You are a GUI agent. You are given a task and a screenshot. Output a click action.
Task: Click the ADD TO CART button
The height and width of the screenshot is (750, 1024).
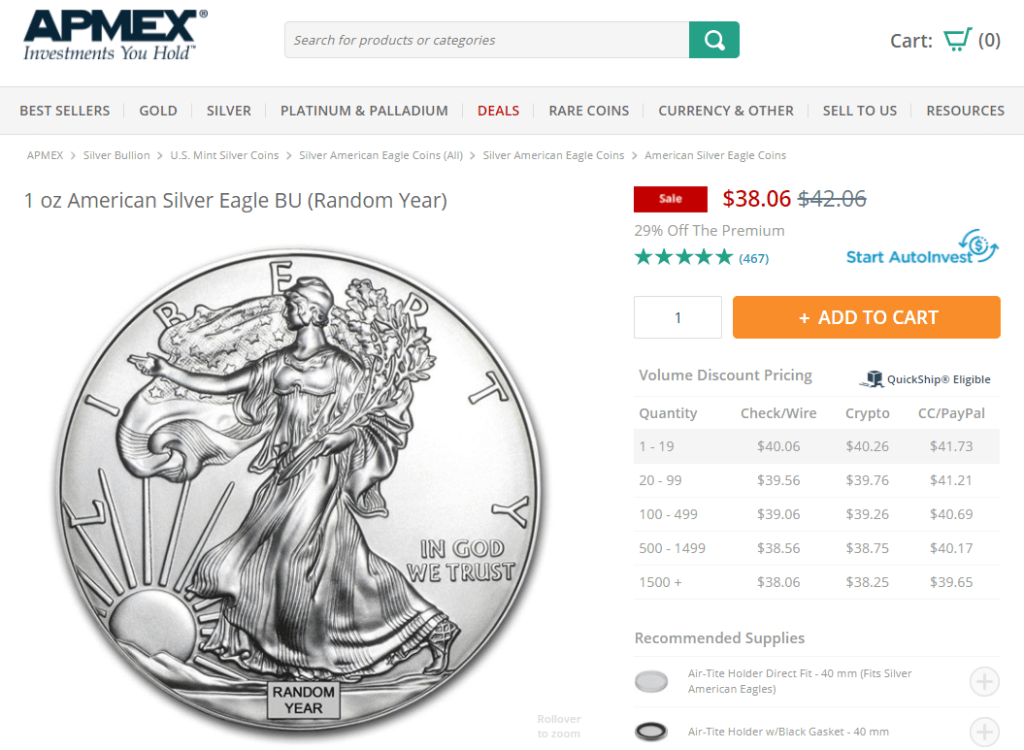click(x=867, y=318)
